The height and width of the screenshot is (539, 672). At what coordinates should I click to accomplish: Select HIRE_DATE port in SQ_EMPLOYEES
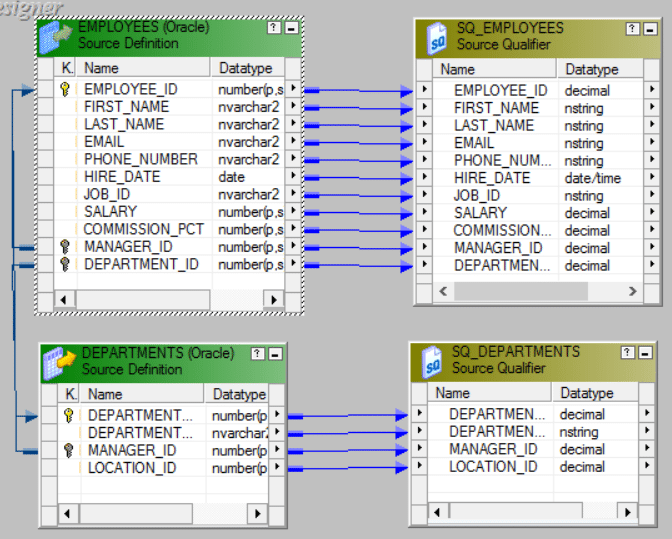(538, 178)
